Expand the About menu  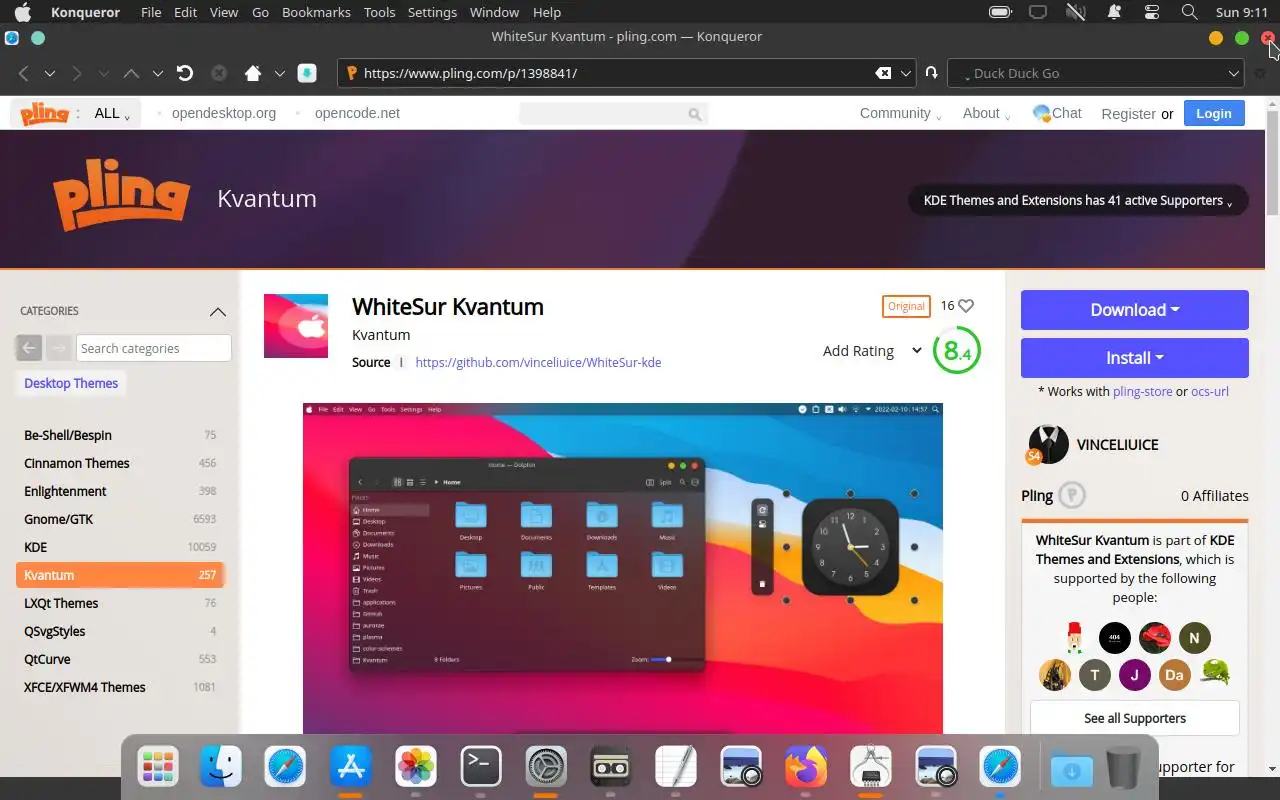click(986, 113)
